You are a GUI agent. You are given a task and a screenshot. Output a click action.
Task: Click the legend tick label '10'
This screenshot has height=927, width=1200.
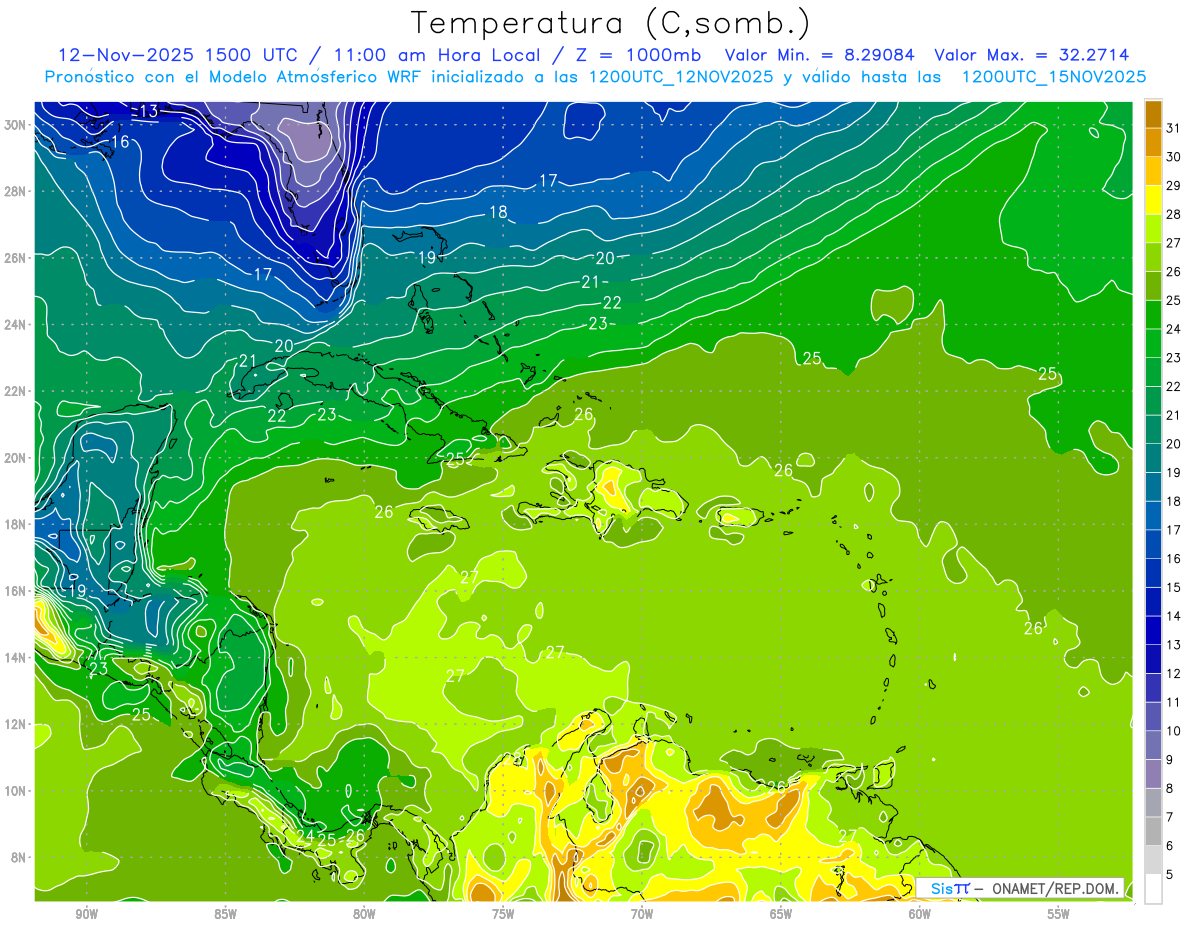(1174, 731)
